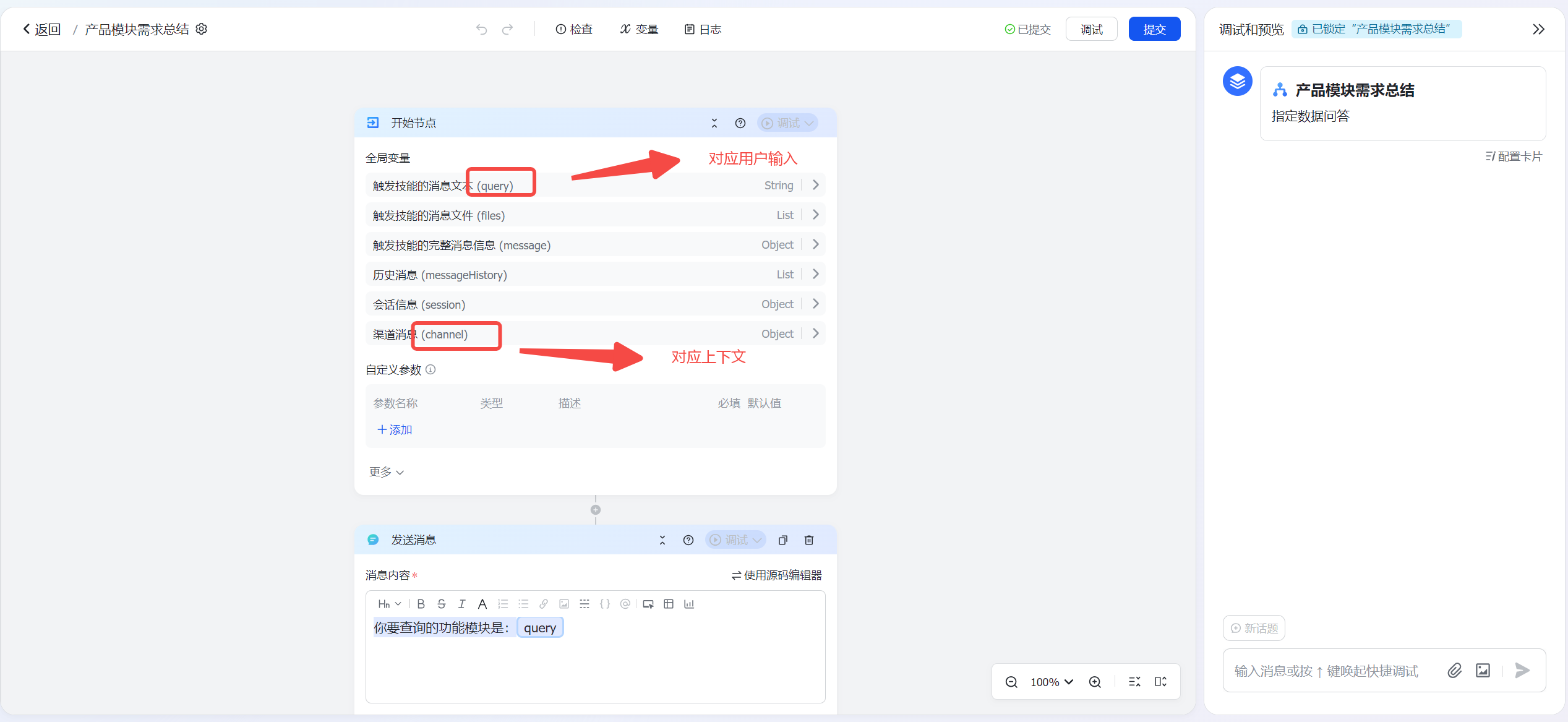
Task: Select the query variable chip in message
Action: pos(540,628)
